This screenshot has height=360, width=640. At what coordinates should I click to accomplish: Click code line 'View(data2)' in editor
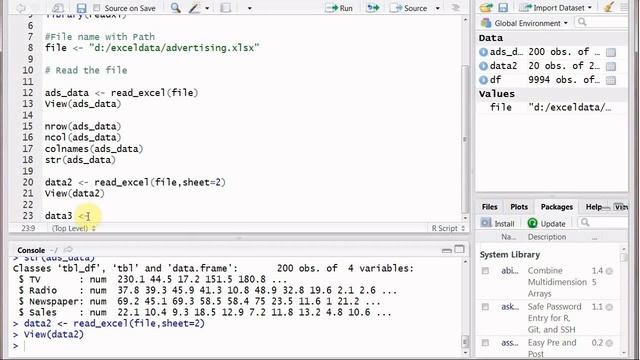[75, 193]
